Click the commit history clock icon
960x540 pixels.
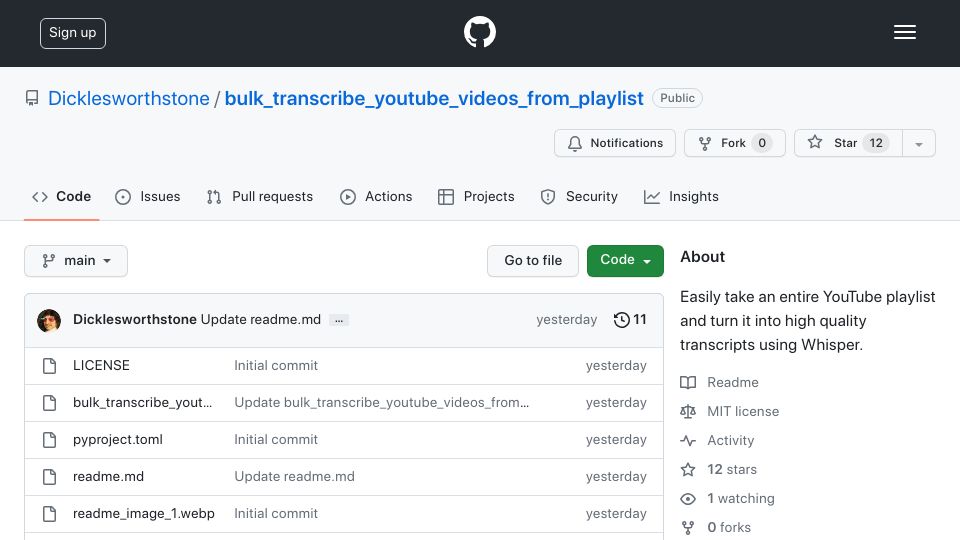(621, 320)
